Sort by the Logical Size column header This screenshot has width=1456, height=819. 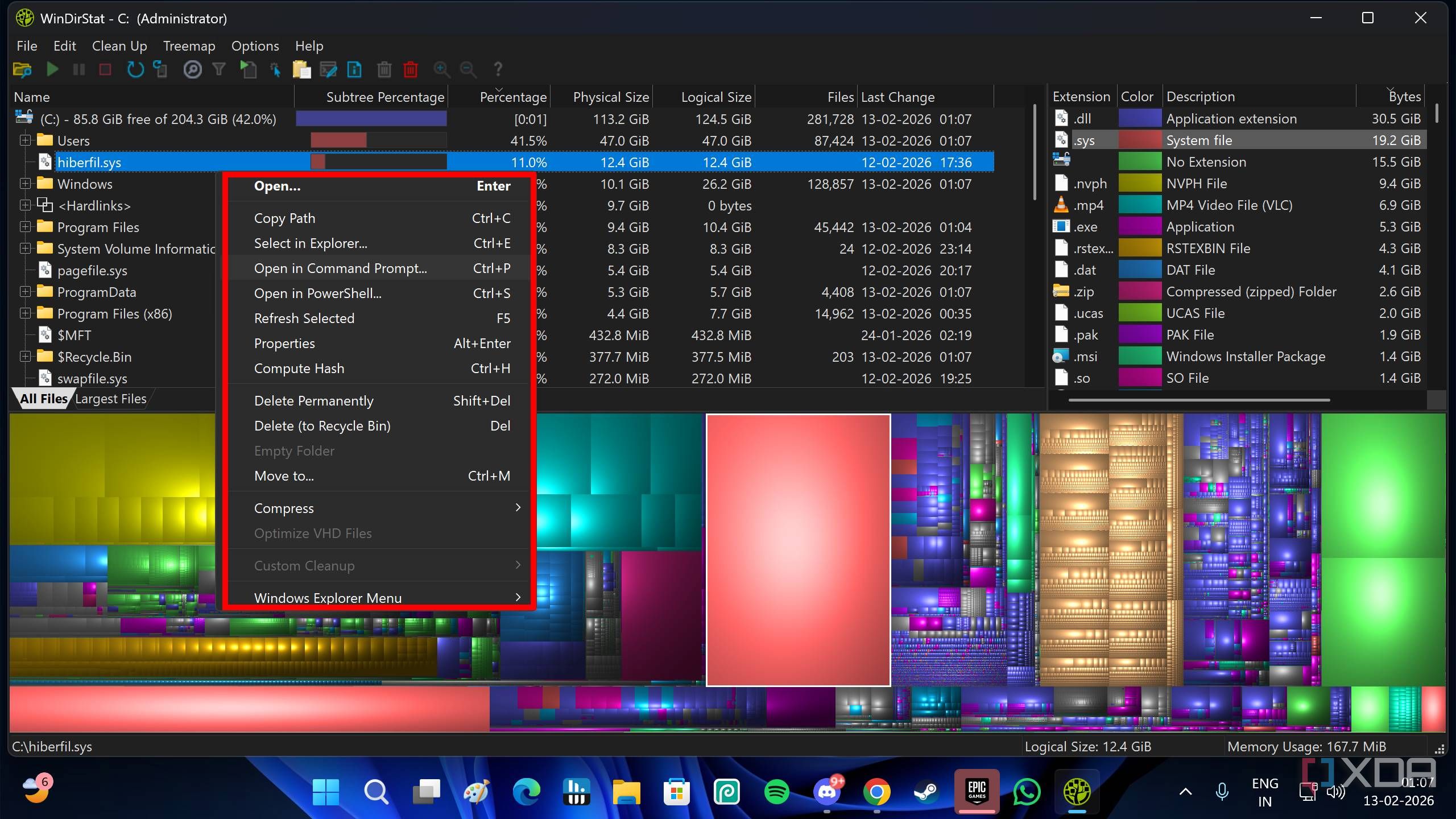[704, 97]
